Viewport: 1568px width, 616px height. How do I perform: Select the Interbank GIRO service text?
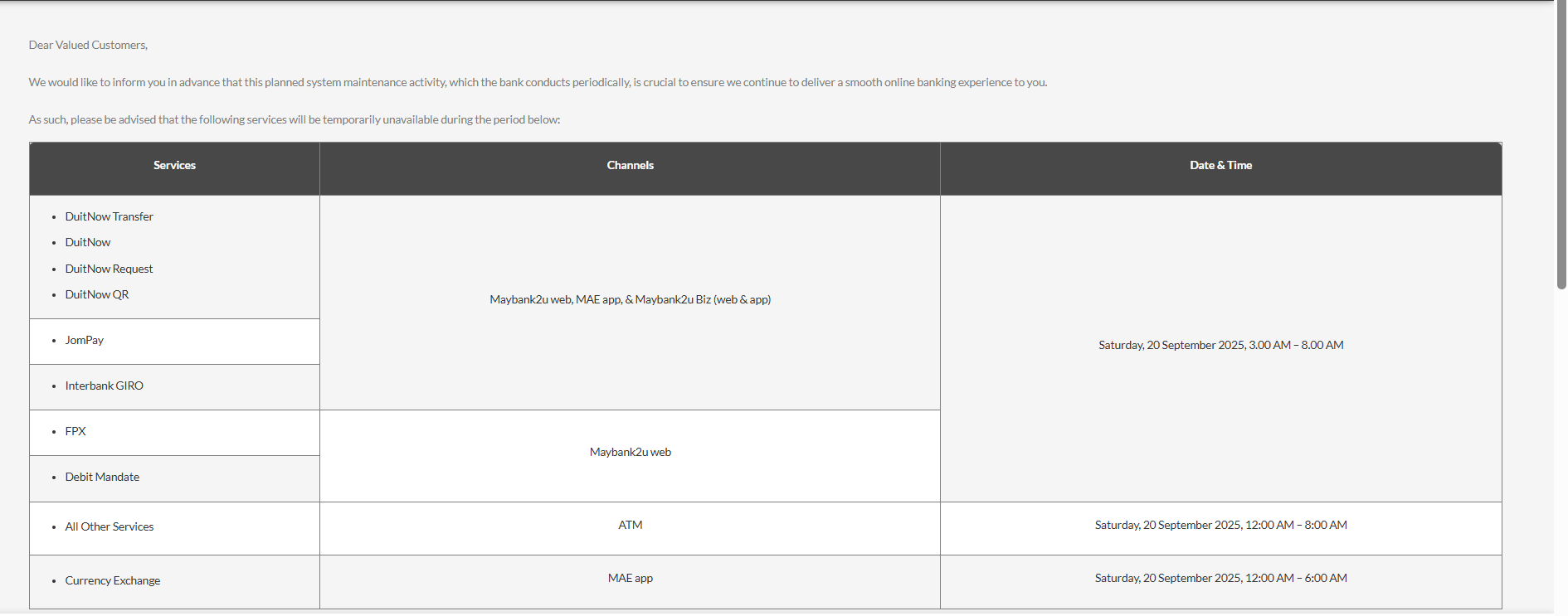(104, 386)
